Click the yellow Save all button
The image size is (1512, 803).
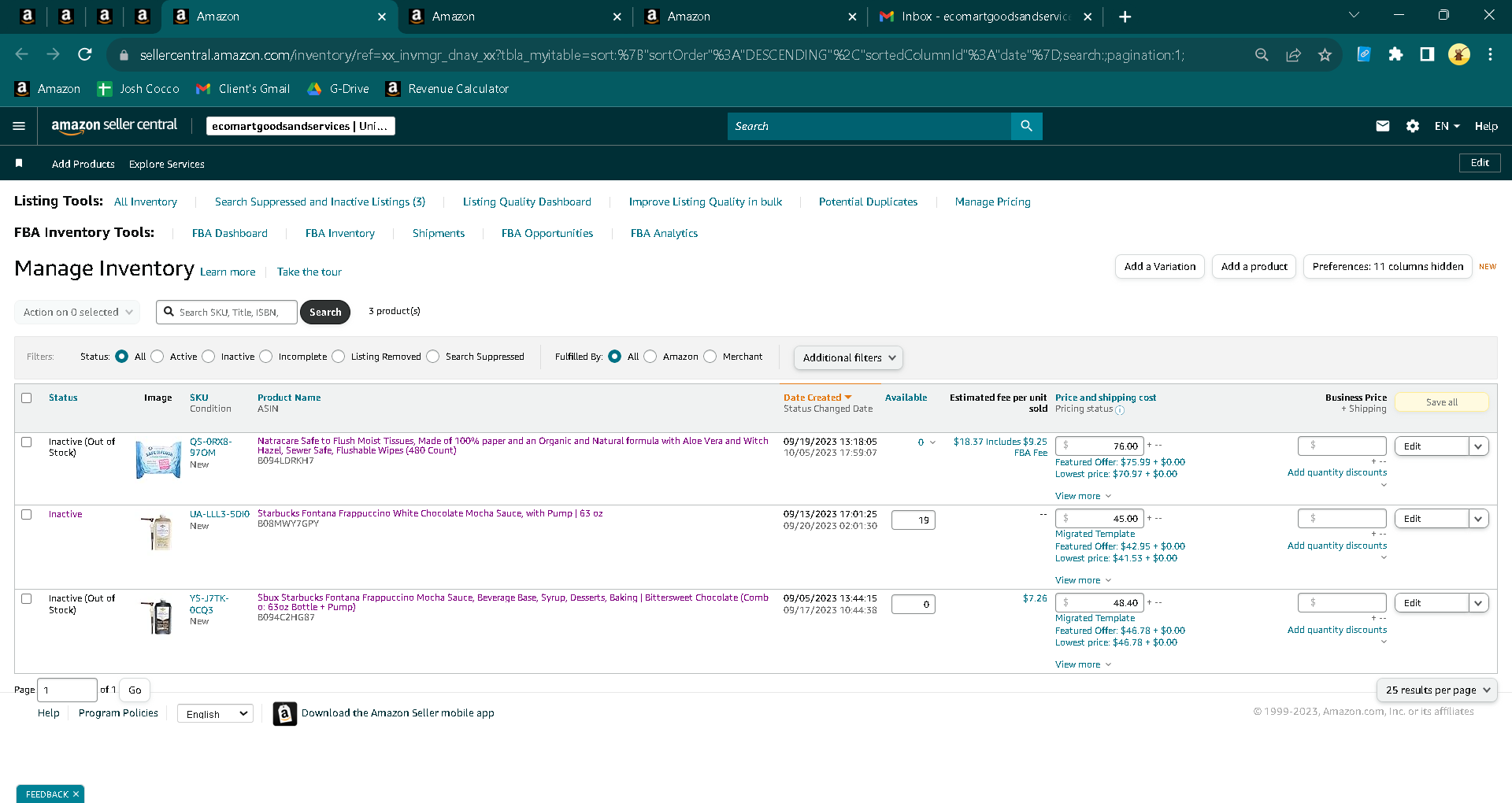(1442, 402)
